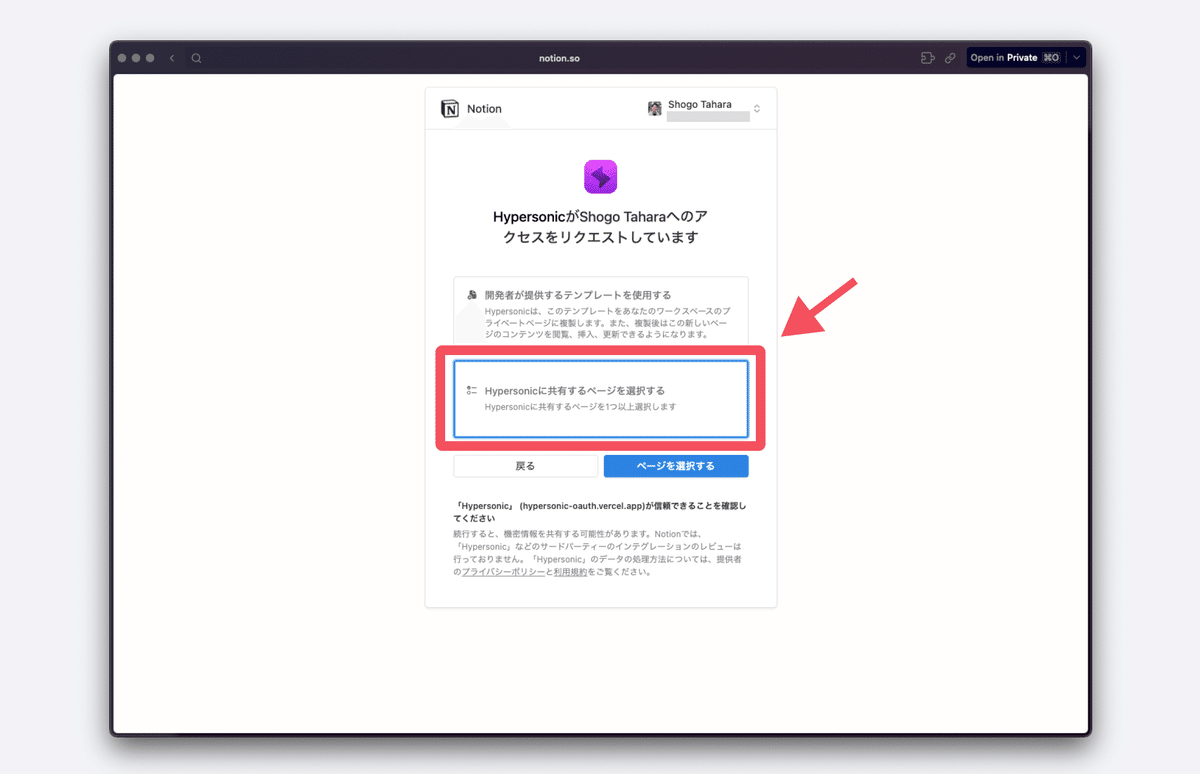Open the dropdown arrow beside Open in Private
Image resolution: width=1200 pixels, height=774 pixels.
pyautogui.click(x=1076, y=58)
